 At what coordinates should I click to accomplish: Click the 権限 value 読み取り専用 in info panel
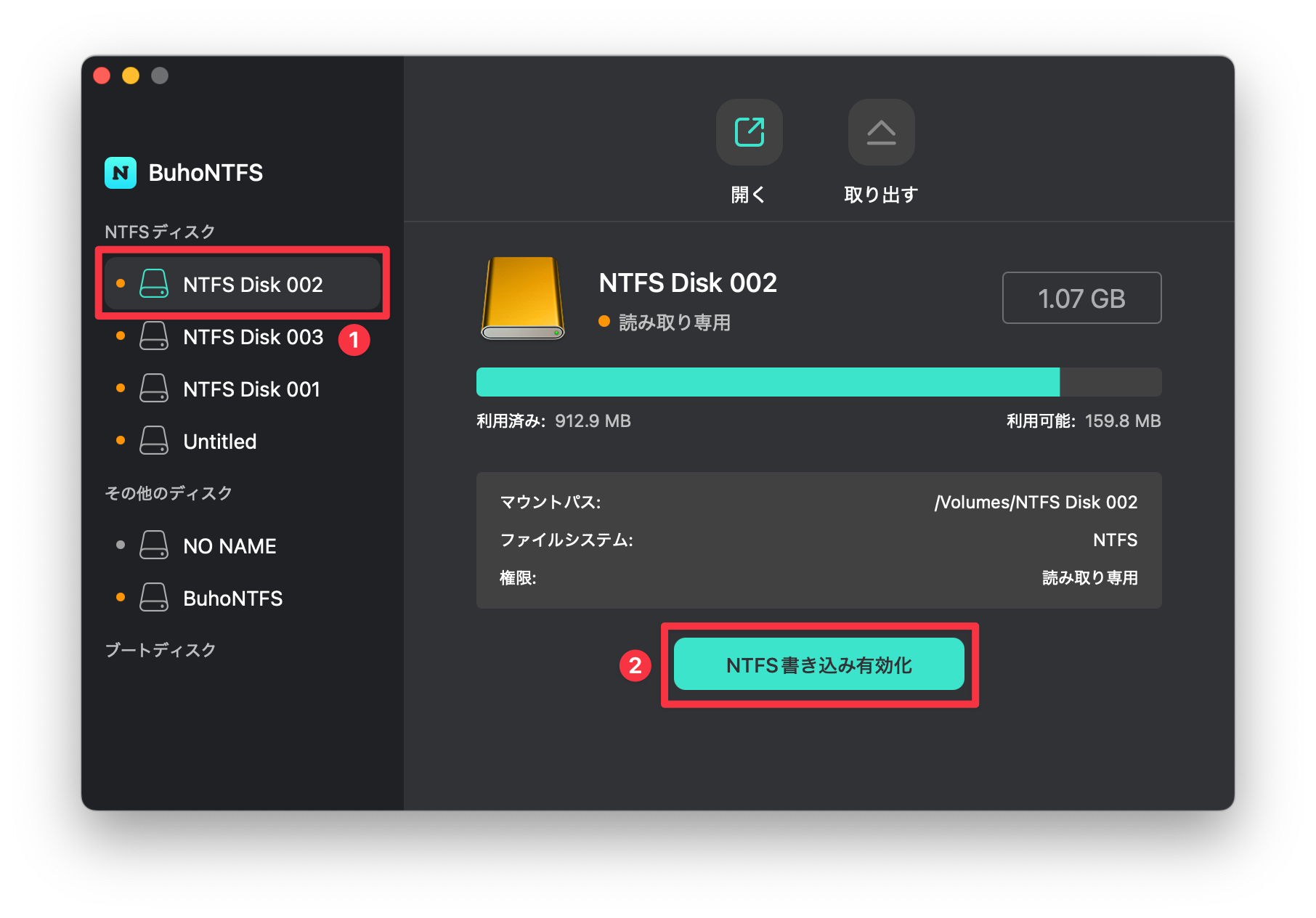point(1090,577)
